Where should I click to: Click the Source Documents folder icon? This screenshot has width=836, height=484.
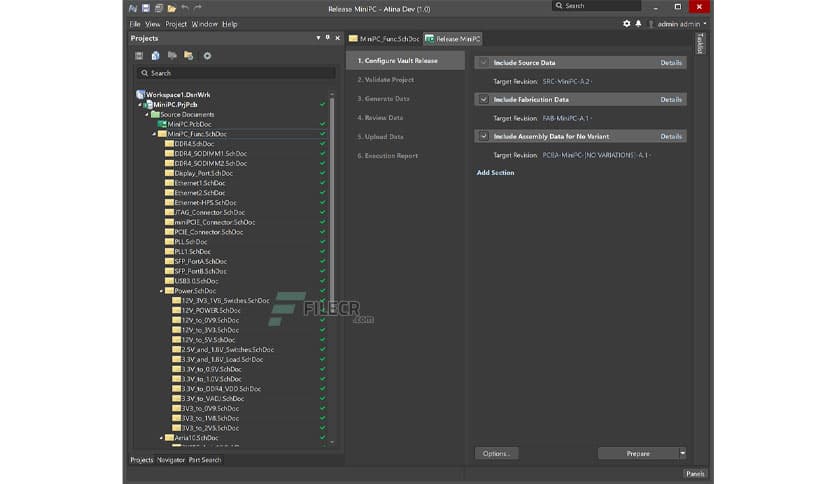coord(155,114)
